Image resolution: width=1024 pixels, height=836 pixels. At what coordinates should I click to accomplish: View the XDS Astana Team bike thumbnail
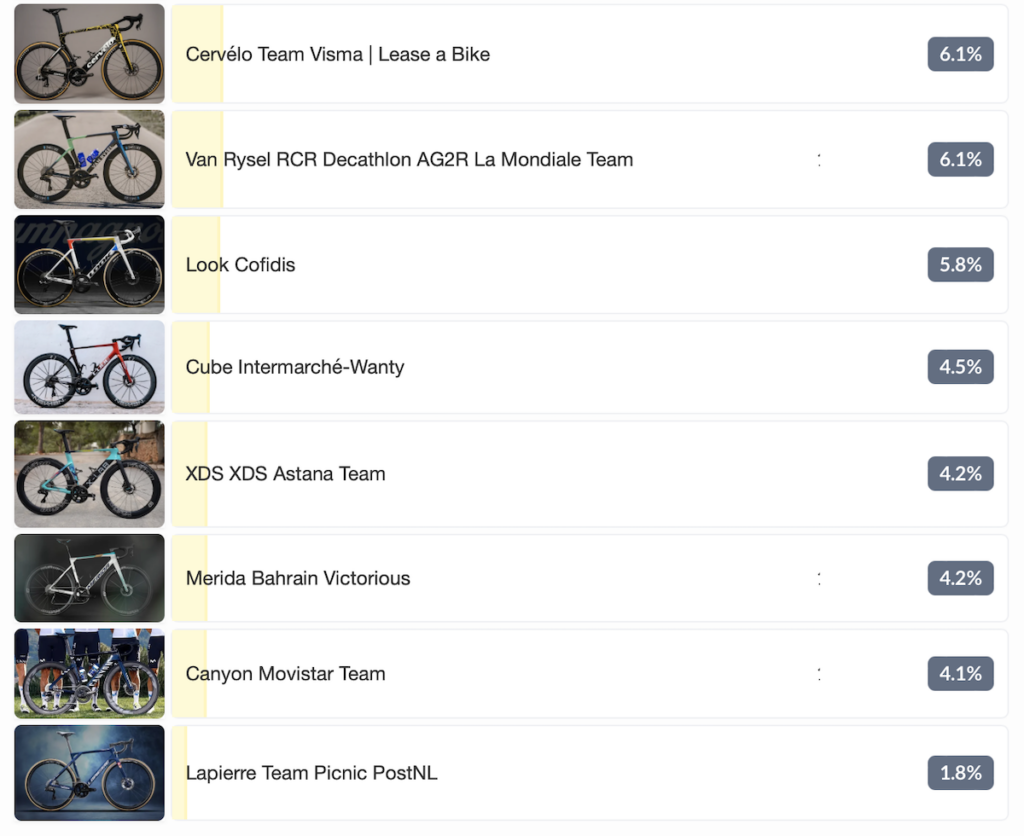89,474
